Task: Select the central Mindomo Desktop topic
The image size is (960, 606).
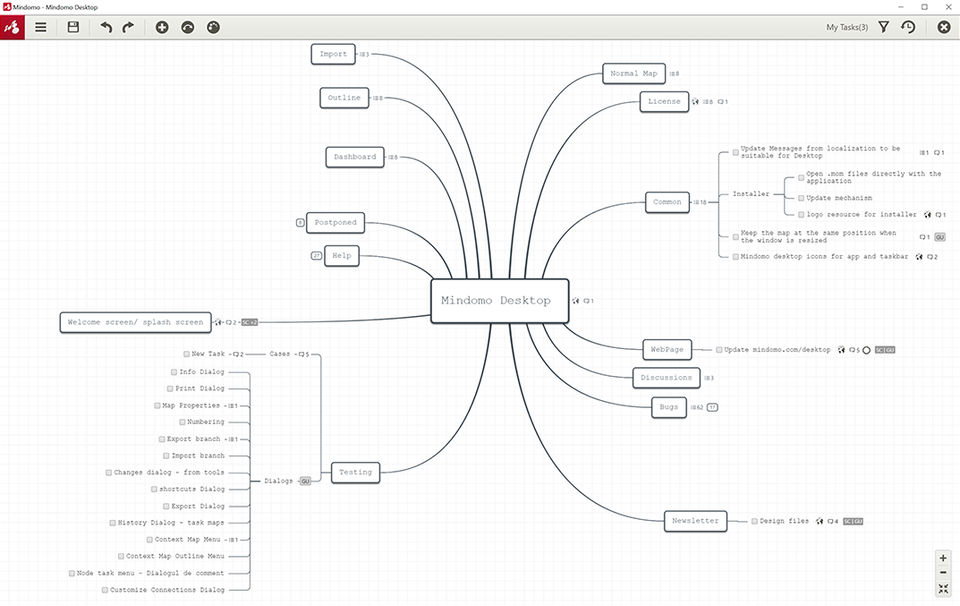Action: coord(500,301)
